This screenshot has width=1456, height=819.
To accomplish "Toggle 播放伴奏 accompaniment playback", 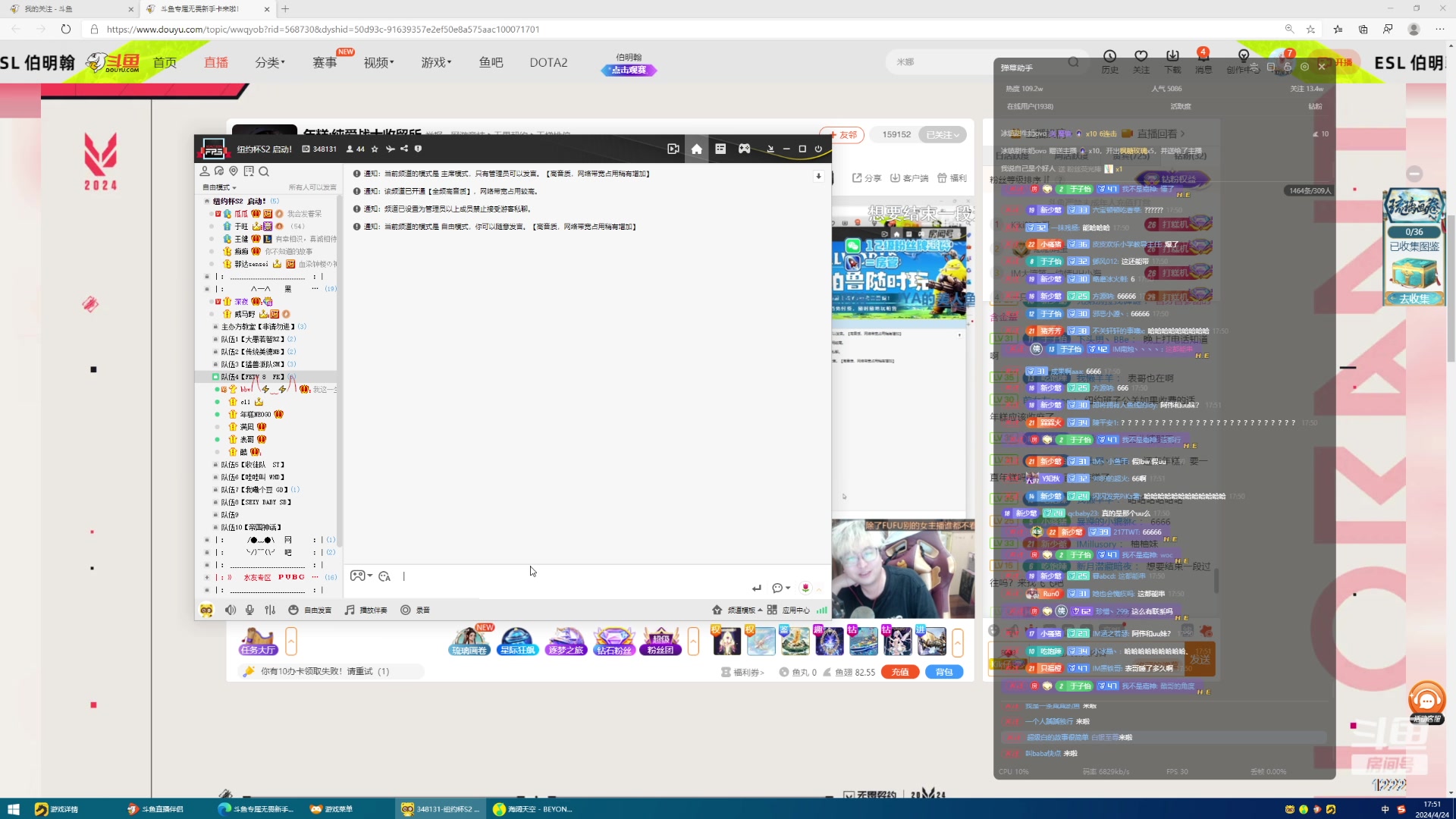I will click(x=366, y=610).
